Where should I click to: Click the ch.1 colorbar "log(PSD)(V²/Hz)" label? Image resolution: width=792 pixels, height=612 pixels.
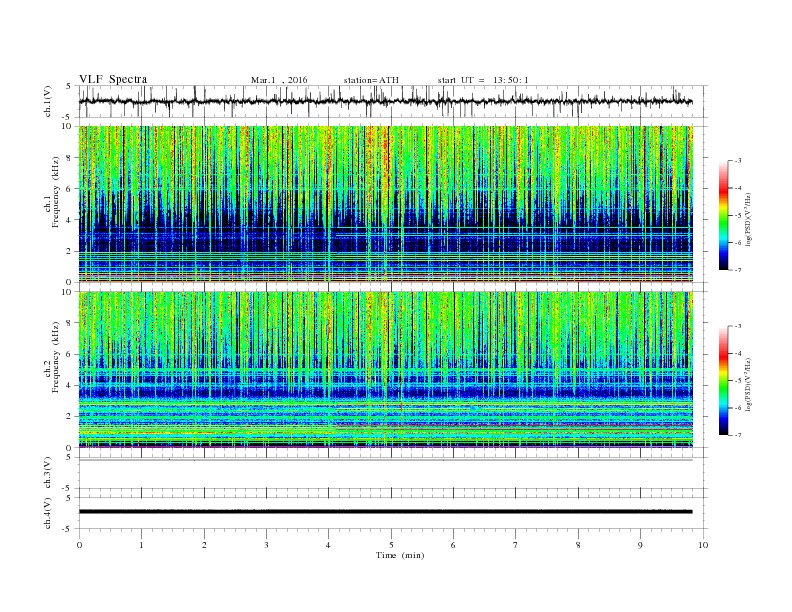[748, 219]
